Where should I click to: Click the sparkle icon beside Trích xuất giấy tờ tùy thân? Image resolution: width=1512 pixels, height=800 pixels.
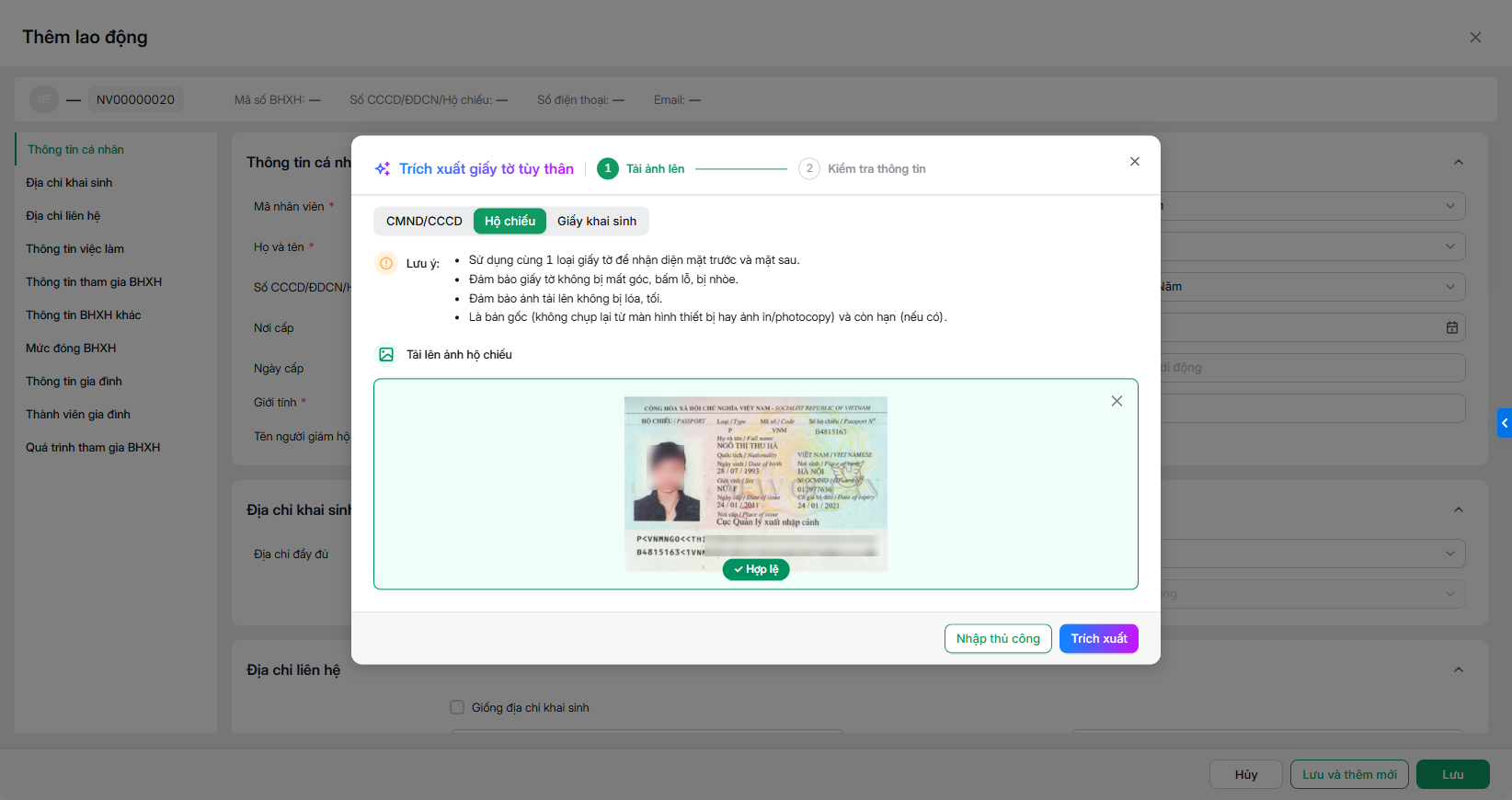click(383, 169)
